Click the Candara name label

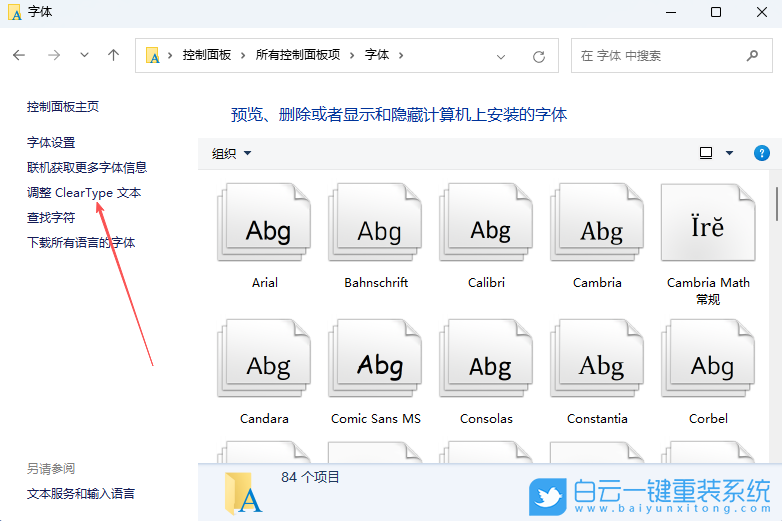pyautogui.click(x=264, y=419)
